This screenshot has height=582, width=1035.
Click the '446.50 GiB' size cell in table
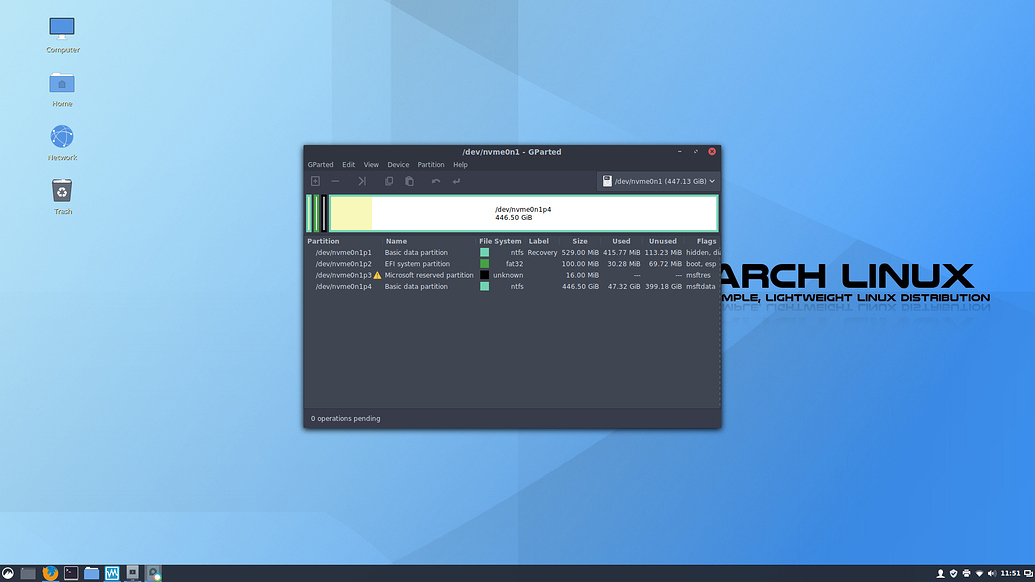(580, 286)
